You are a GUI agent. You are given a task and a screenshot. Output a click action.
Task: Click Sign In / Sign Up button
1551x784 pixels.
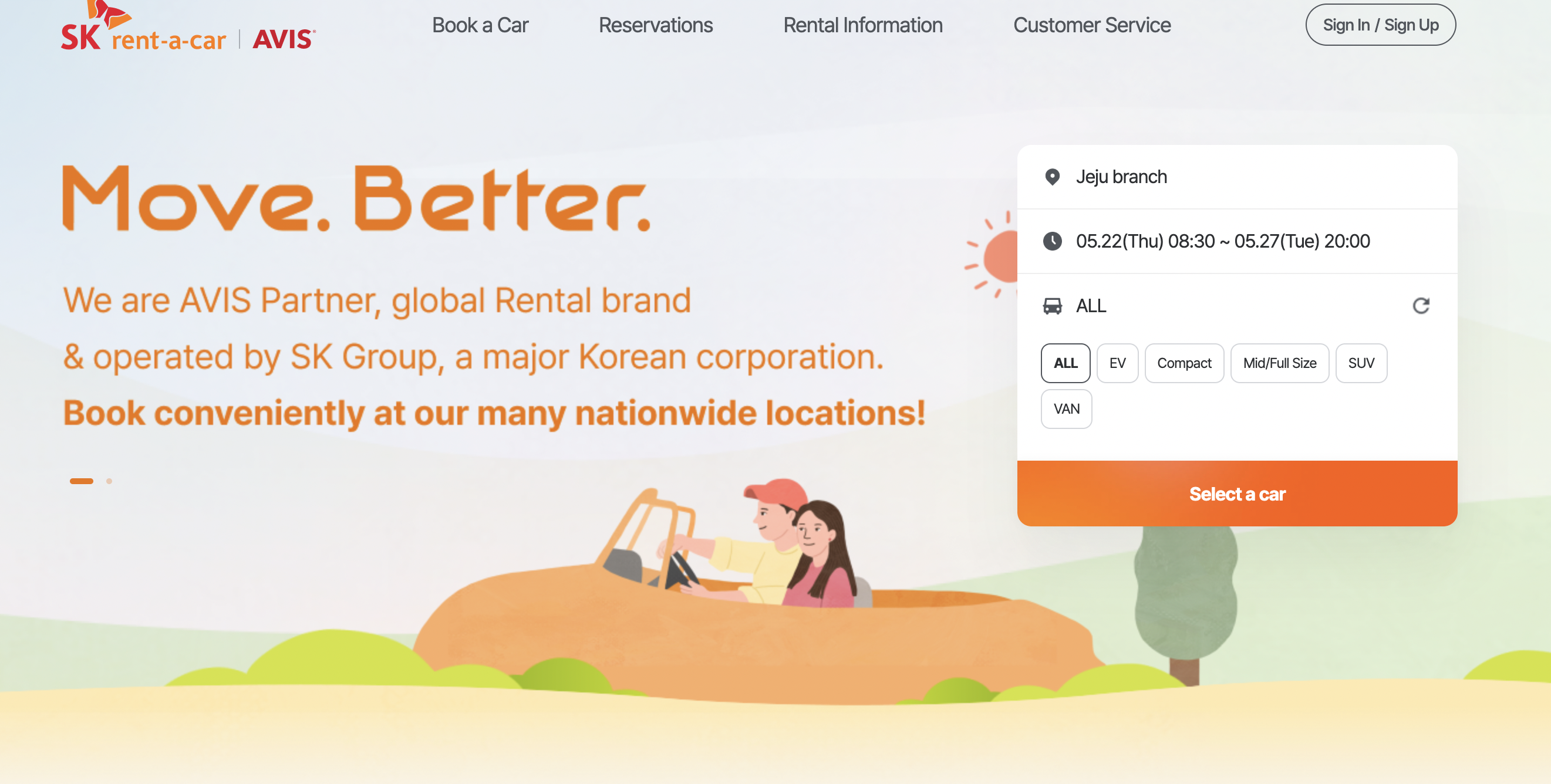(1380, 25)
